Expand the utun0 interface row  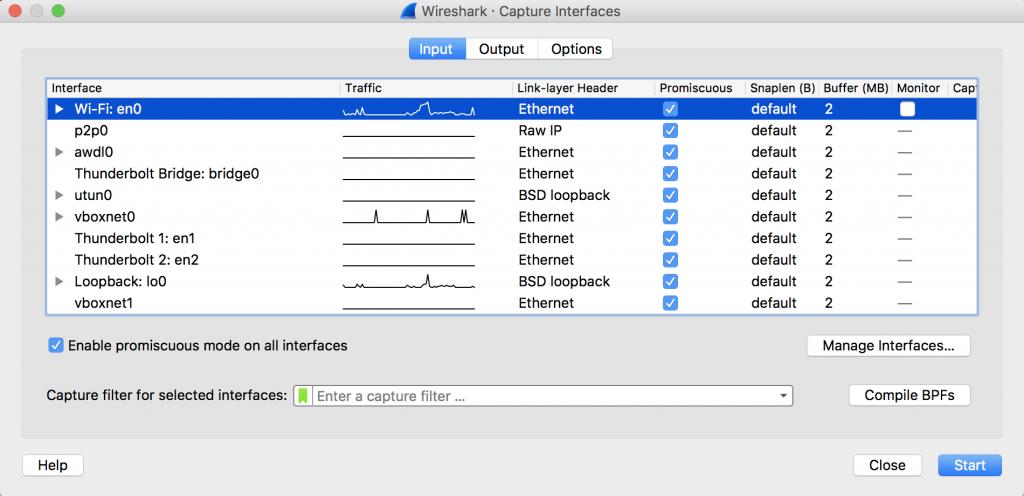click(x=59, y=195)
